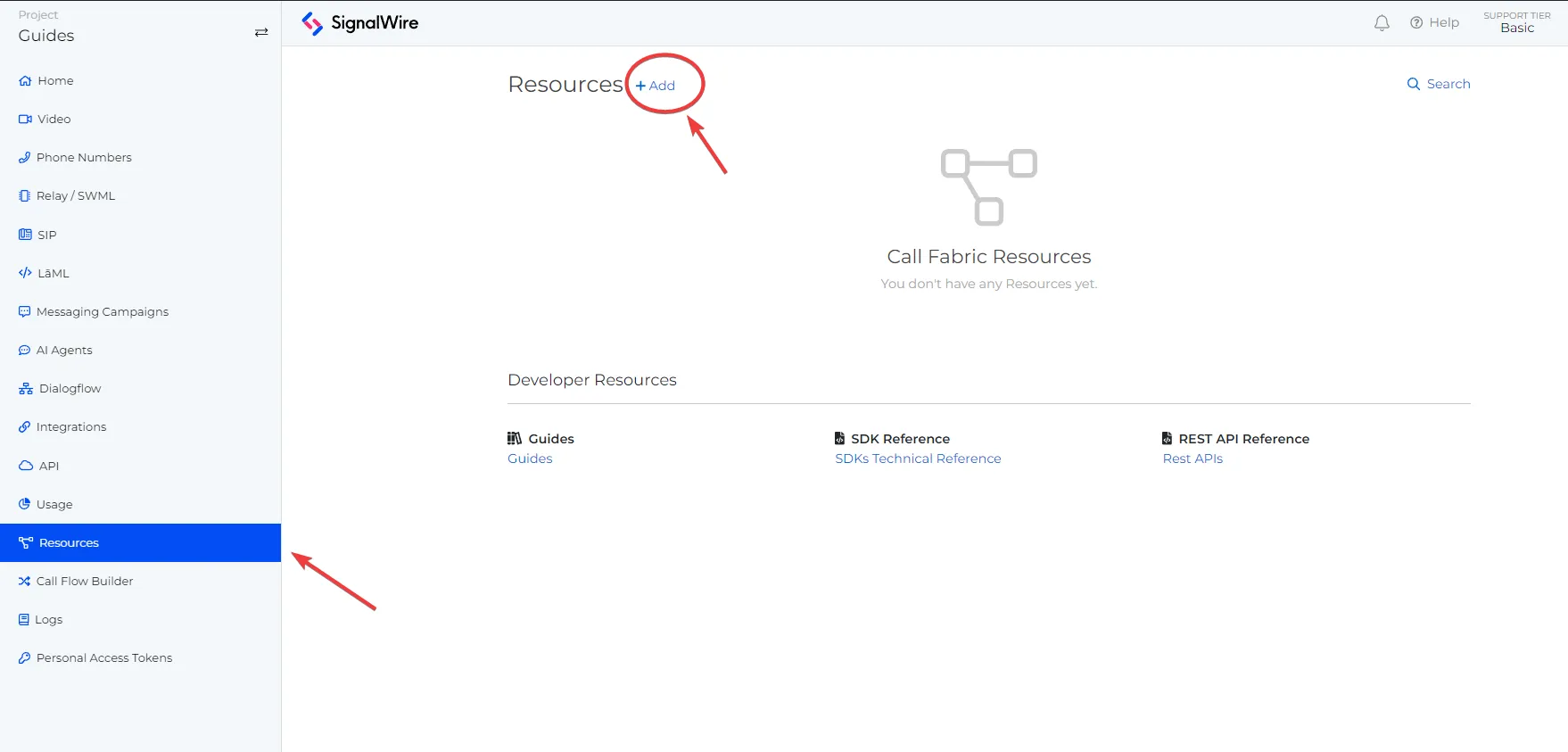Click the Help question mark icon
Image resolution: width=1568 pixels, height=752 pixels.
point(1416,22)
